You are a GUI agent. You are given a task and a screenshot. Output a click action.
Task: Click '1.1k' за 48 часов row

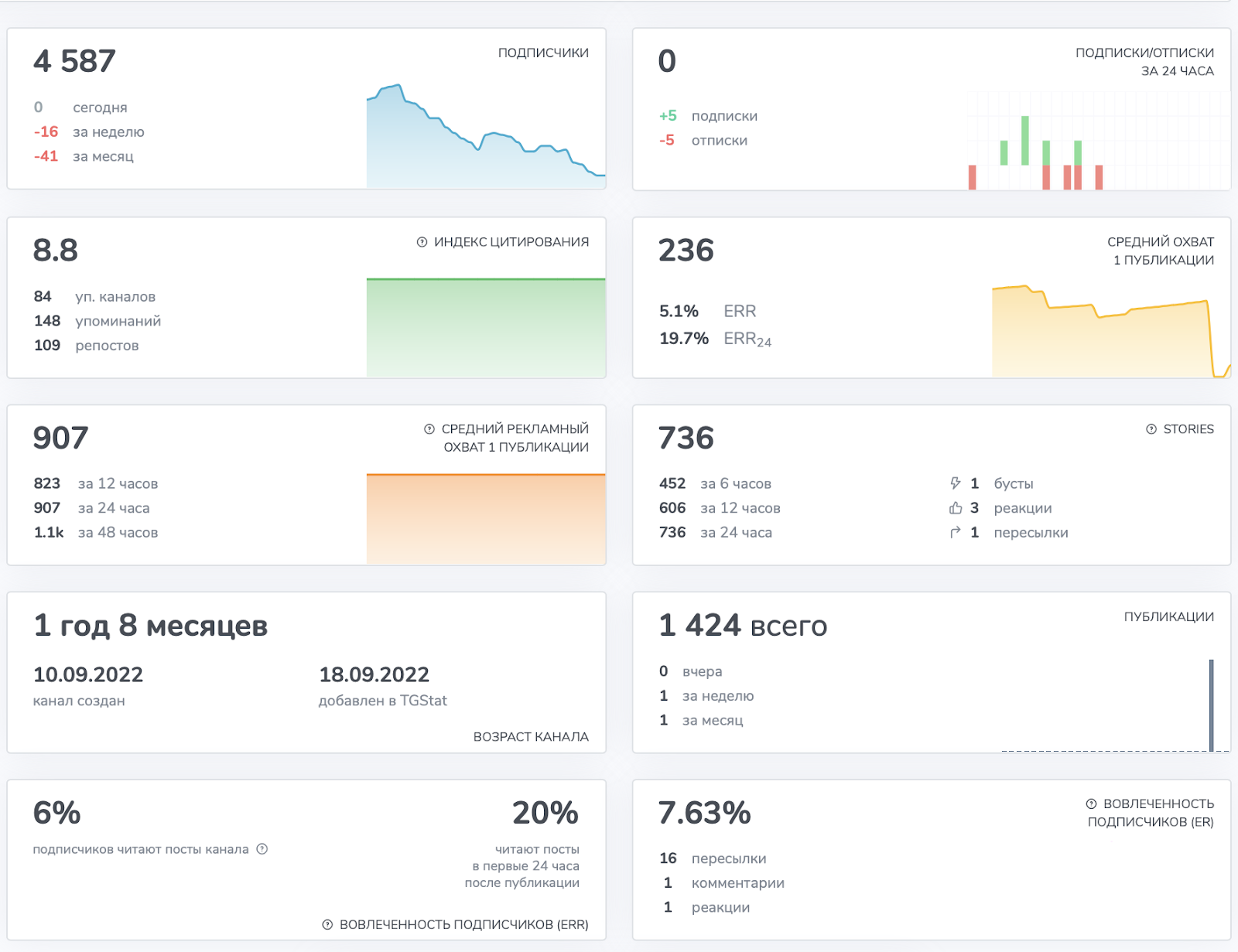click(96, 532)
